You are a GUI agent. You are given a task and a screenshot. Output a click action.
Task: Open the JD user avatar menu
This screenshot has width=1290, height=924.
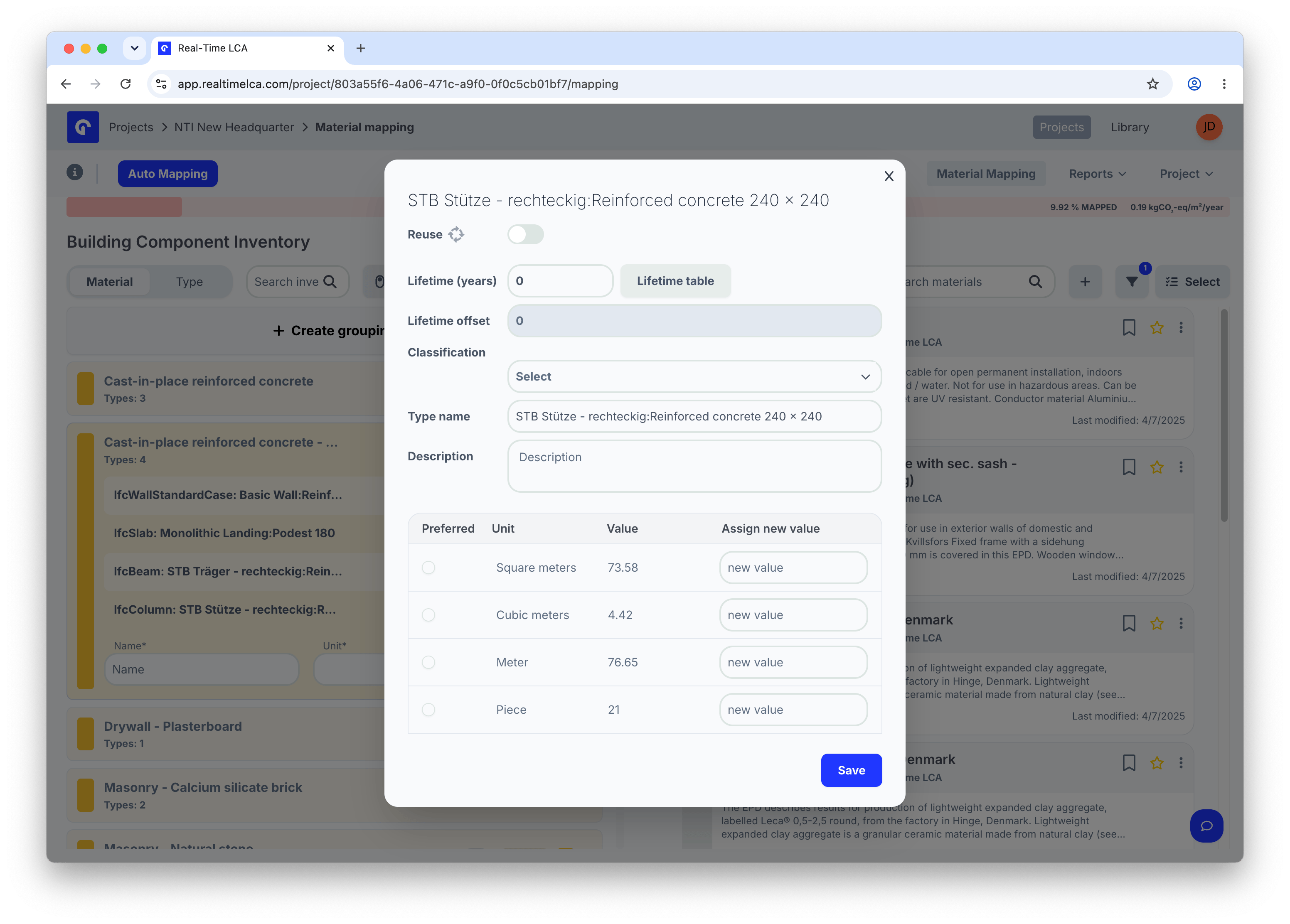coord(1209,127)
